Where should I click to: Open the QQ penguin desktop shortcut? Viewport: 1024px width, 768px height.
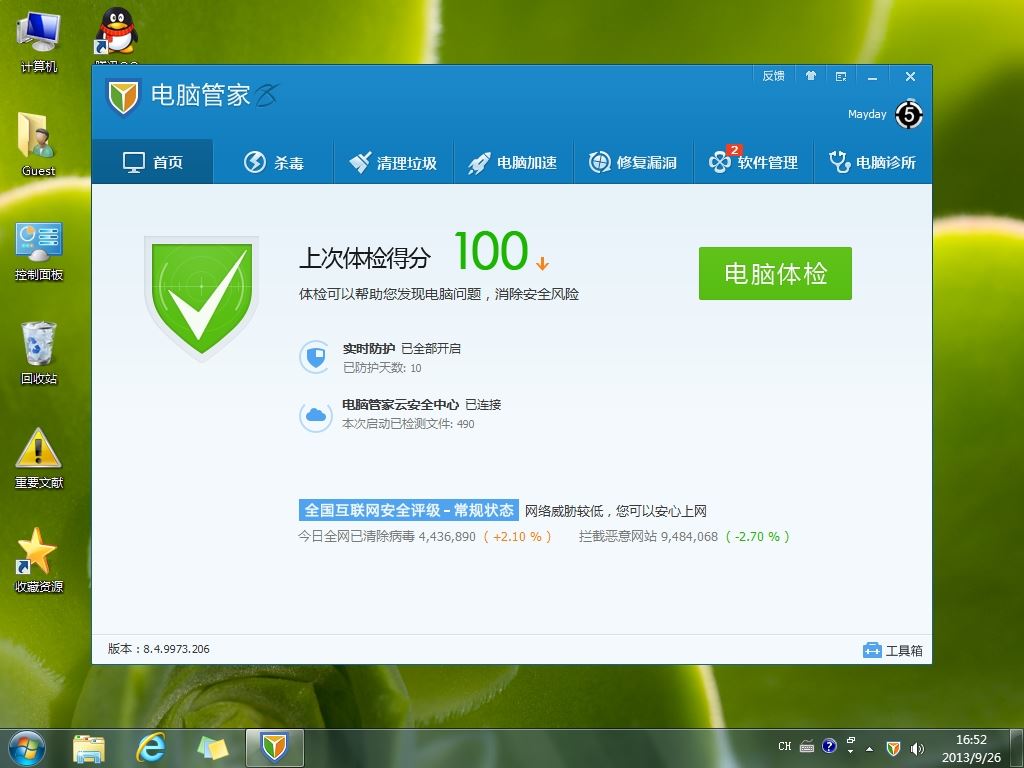click(x=116, y=35)
